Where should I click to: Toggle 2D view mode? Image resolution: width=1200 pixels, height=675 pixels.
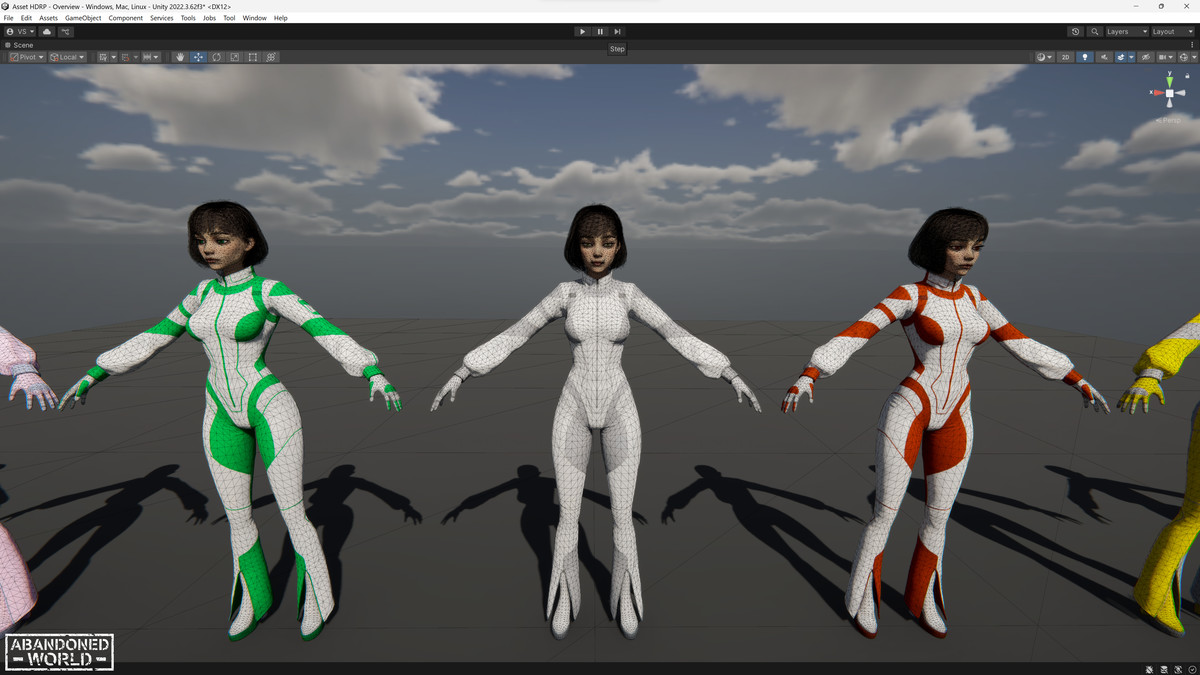1065,57
